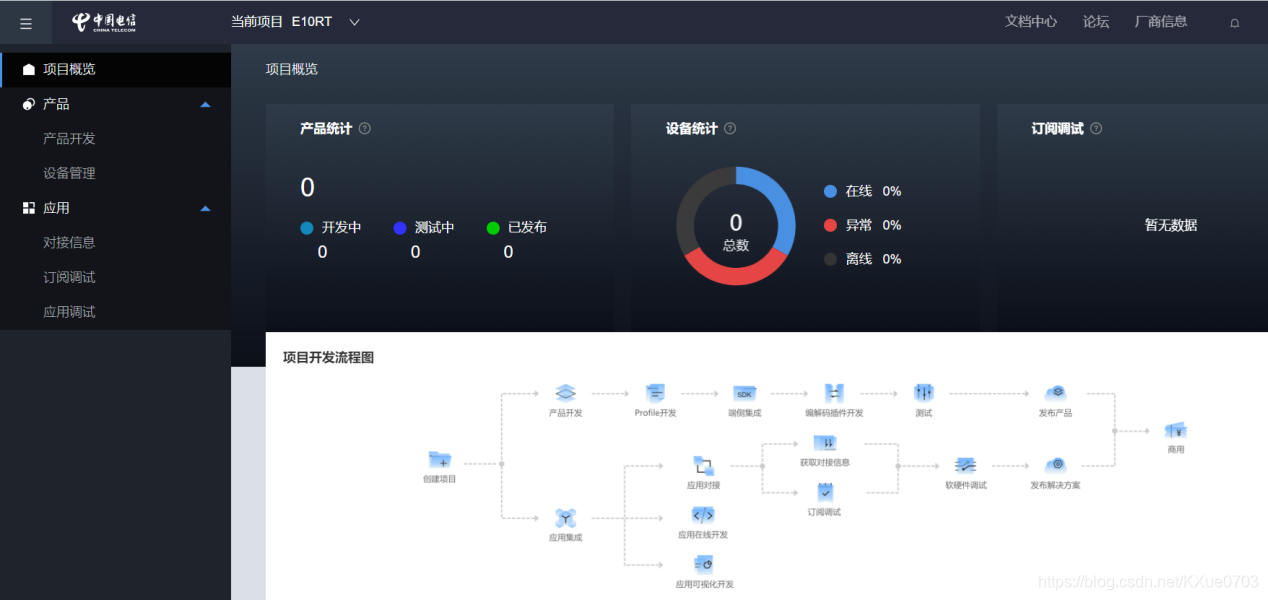Click help icon beside 设备统计

pyautogui.click(x=730, y=129)
